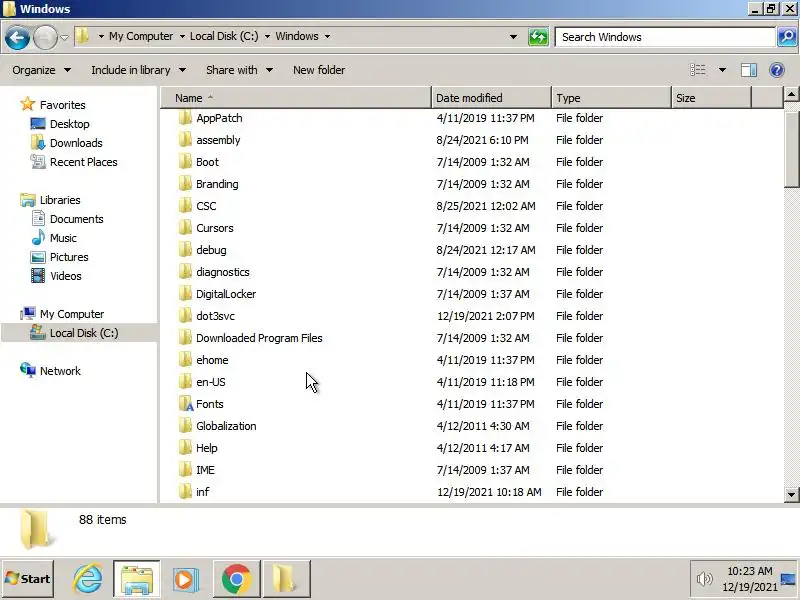
Task: Select Libraries in the navigation pane
Action: click(x=60, y=200)
